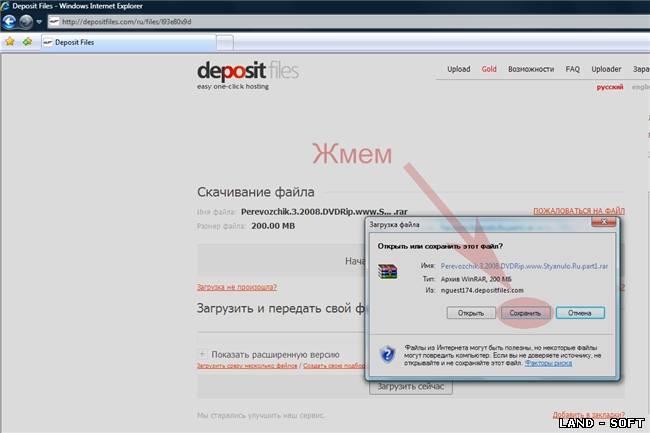This screenshot has width=650, height=433.
Task: Click nguest174.depositfiles.com source text
Action: click(x=482, y=290)
